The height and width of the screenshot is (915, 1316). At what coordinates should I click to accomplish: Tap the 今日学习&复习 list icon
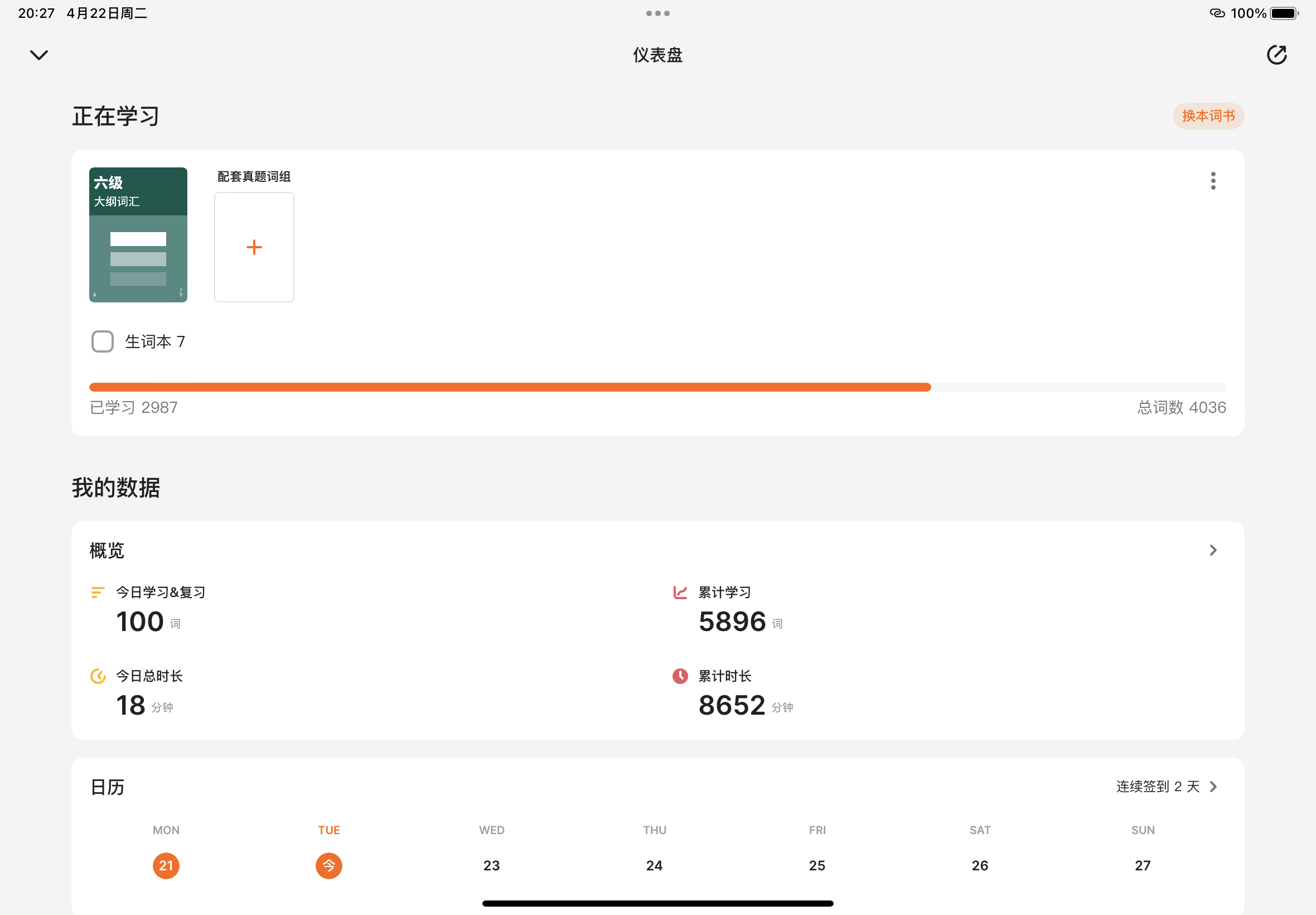coord(98,592)
